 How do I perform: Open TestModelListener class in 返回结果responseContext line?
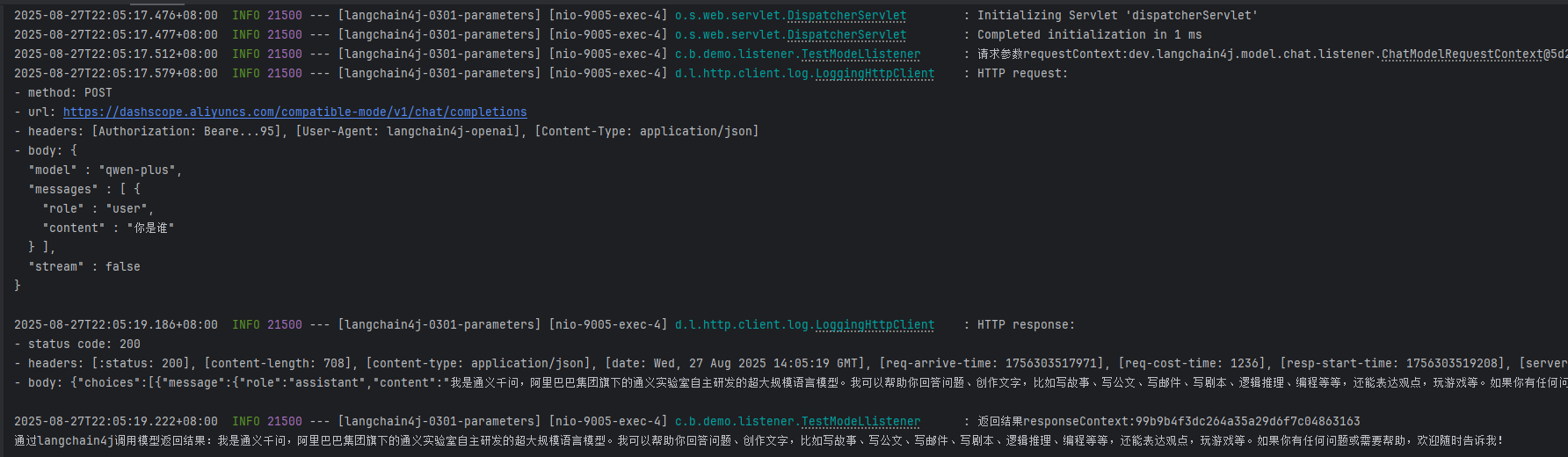pos(861,421)
